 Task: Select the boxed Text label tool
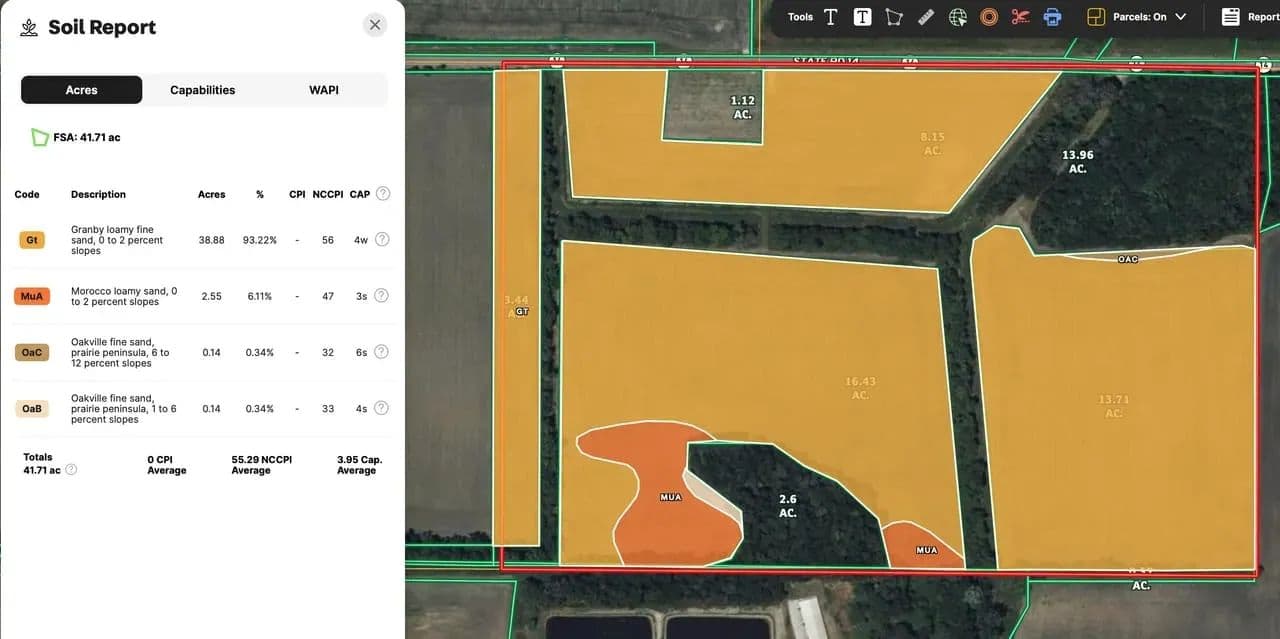point(862,17)
